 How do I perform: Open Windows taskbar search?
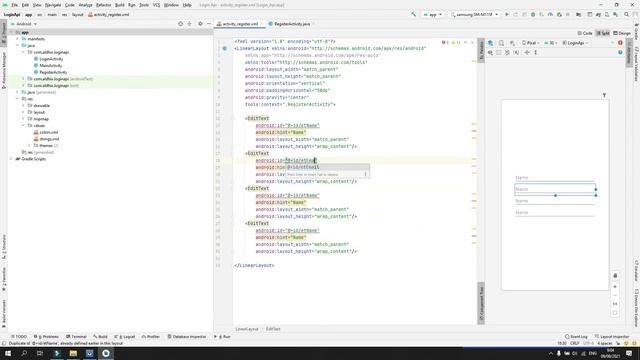(x=24, y=353)
